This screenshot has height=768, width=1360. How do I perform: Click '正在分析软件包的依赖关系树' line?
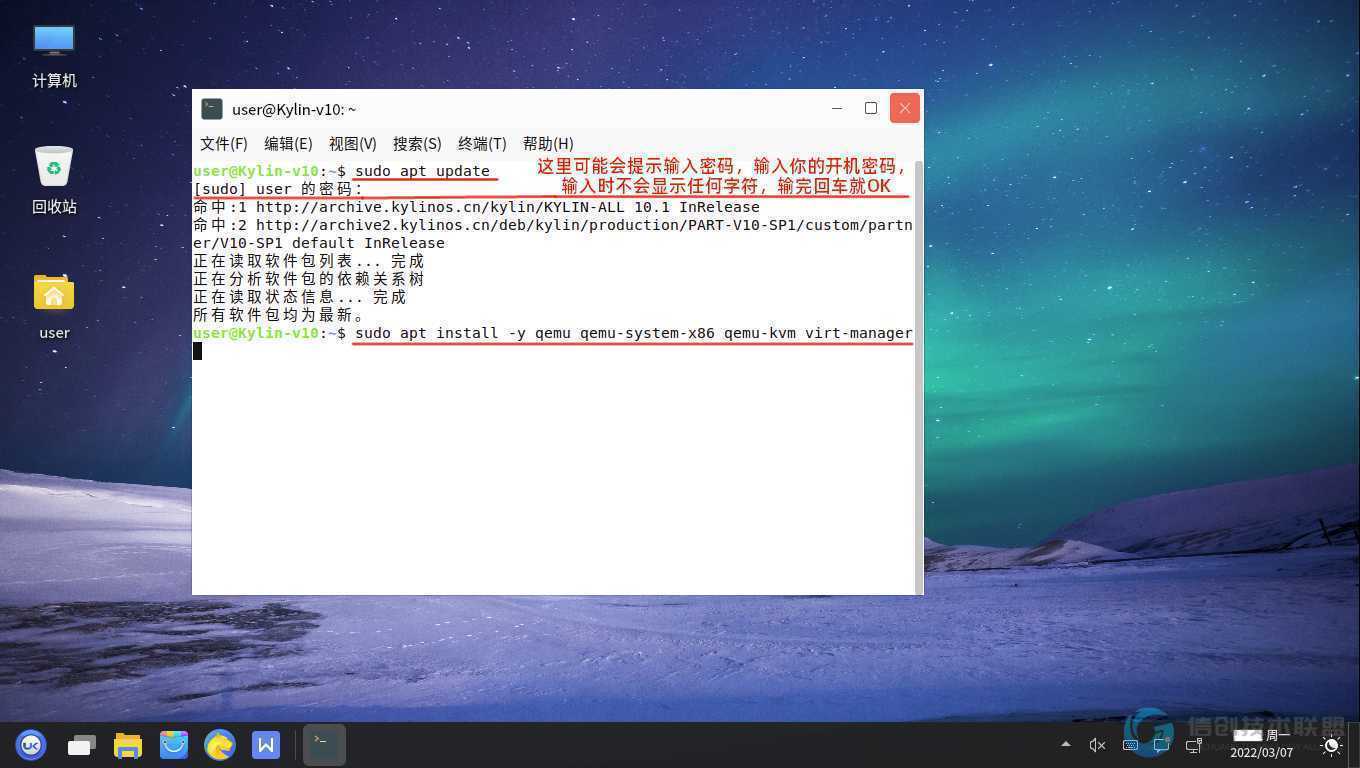(x=308, y=279)
